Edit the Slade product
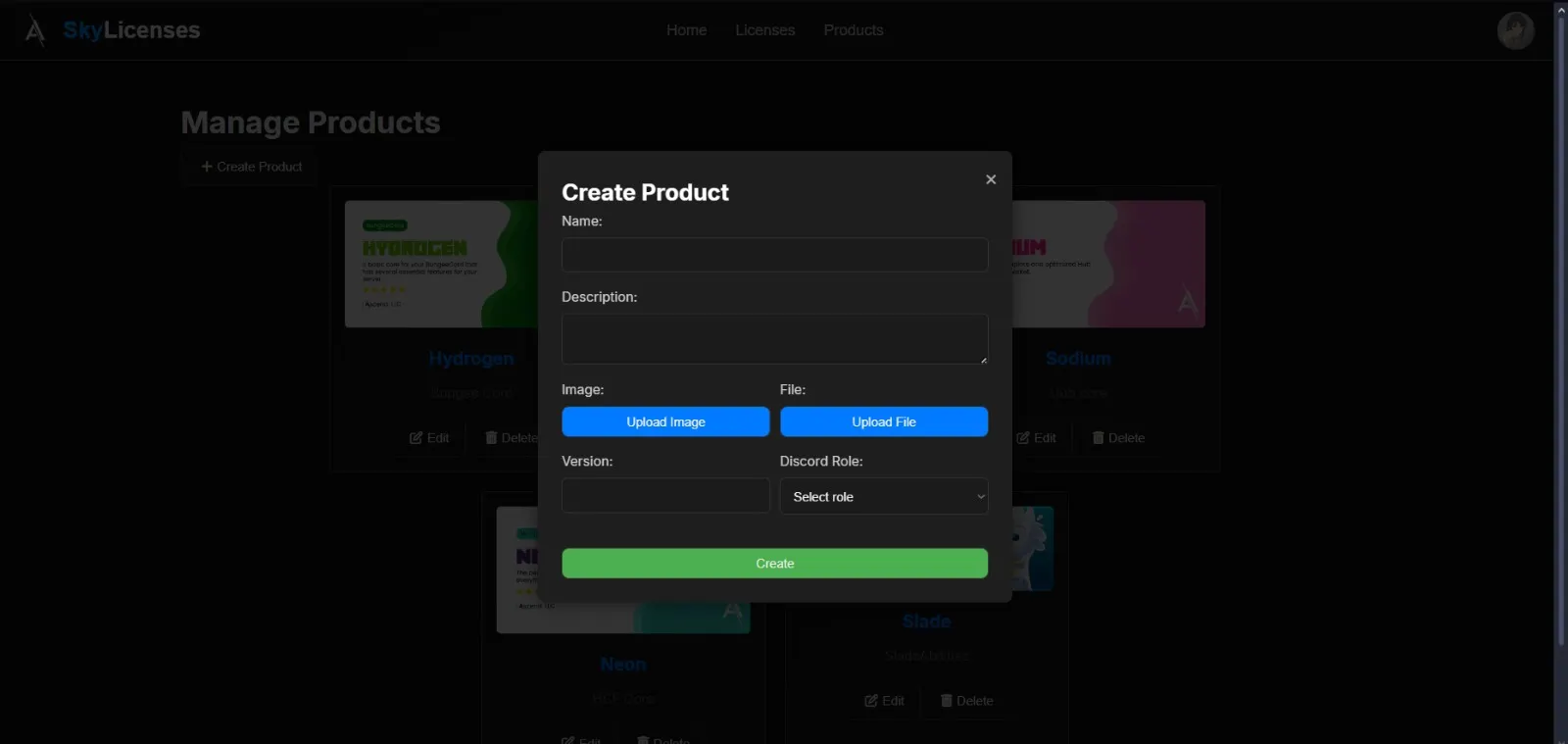1568x744 pixels. (885, 701)
